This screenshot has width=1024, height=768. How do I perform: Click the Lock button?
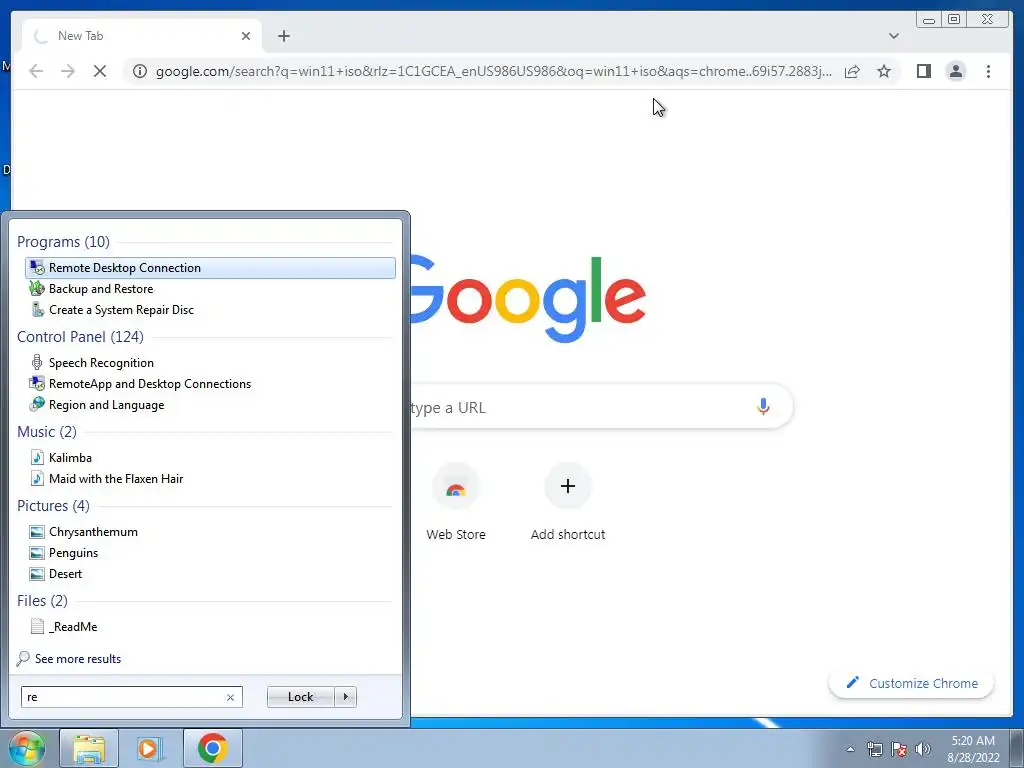coord(300,697)
